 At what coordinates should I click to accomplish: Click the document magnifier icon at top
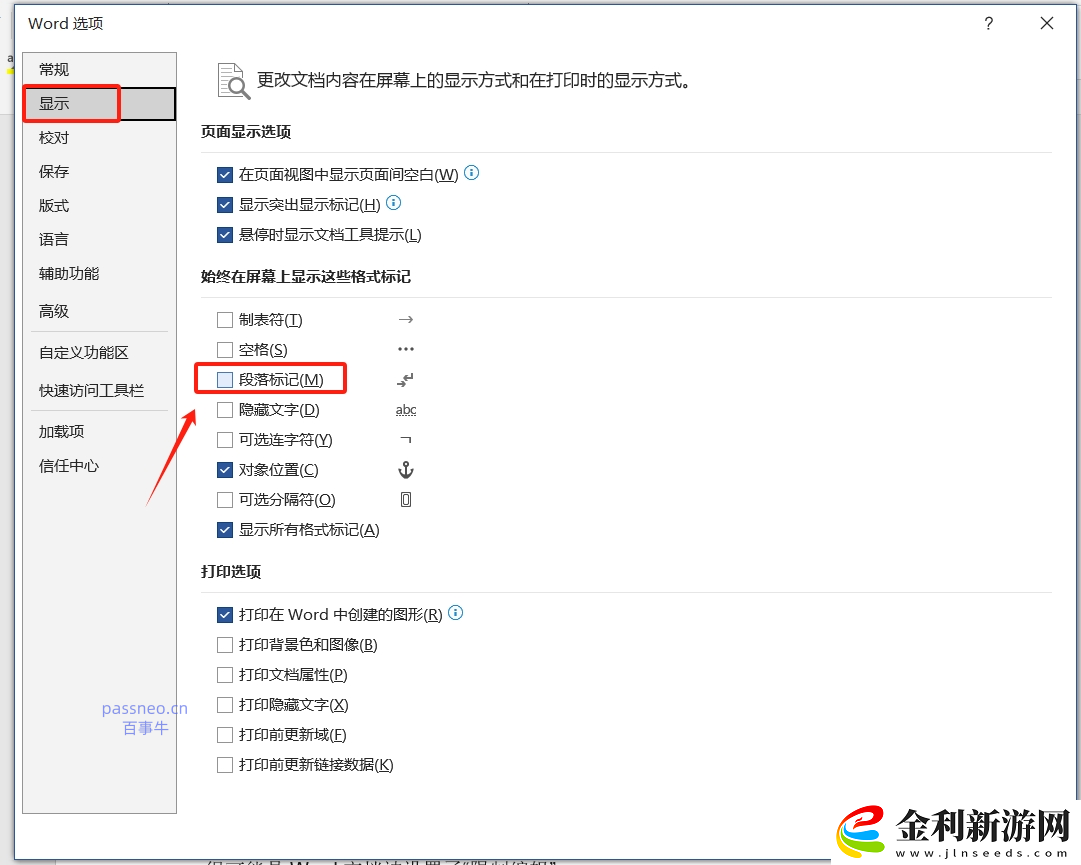pos(233,81)
